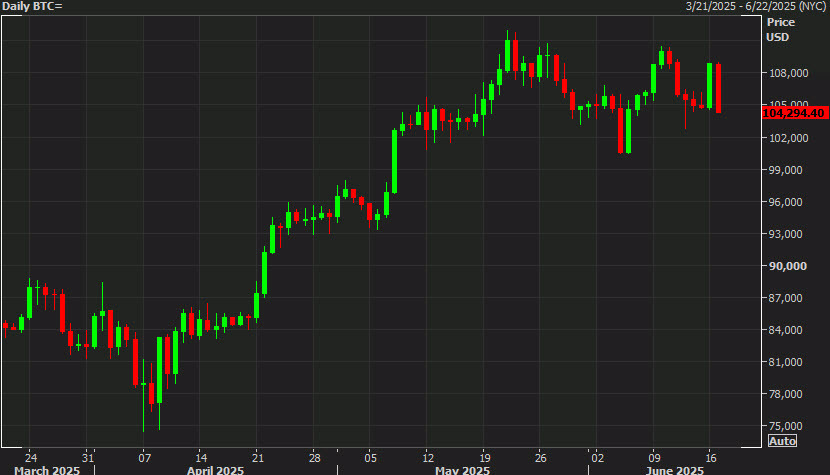Image resolution: width=830 pixels, height=475 pixels.
Task: Click the 07 date tick label
Action: click(145, 458)
